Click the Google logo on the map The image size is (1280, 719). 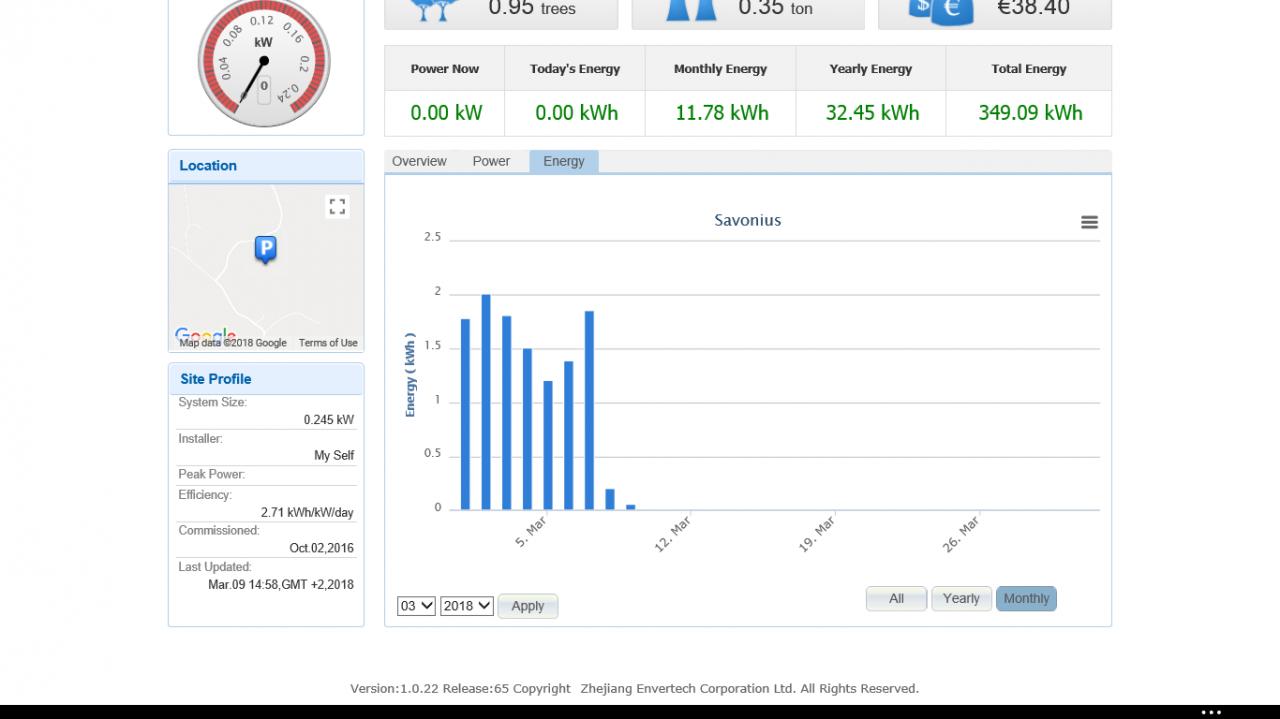205,335
